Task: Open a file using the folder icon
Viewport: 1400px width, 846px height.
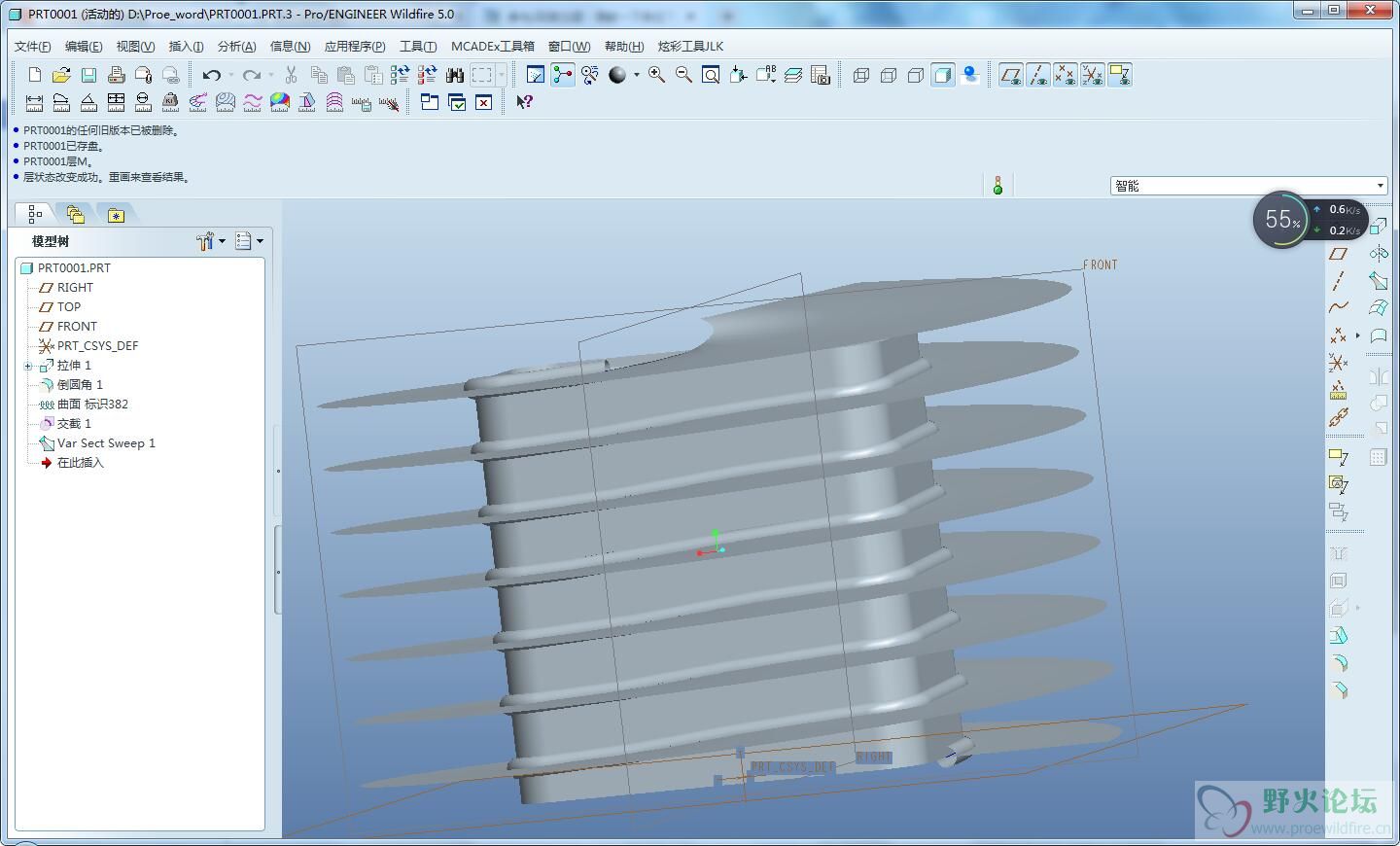Action: [x=61, y=75]
